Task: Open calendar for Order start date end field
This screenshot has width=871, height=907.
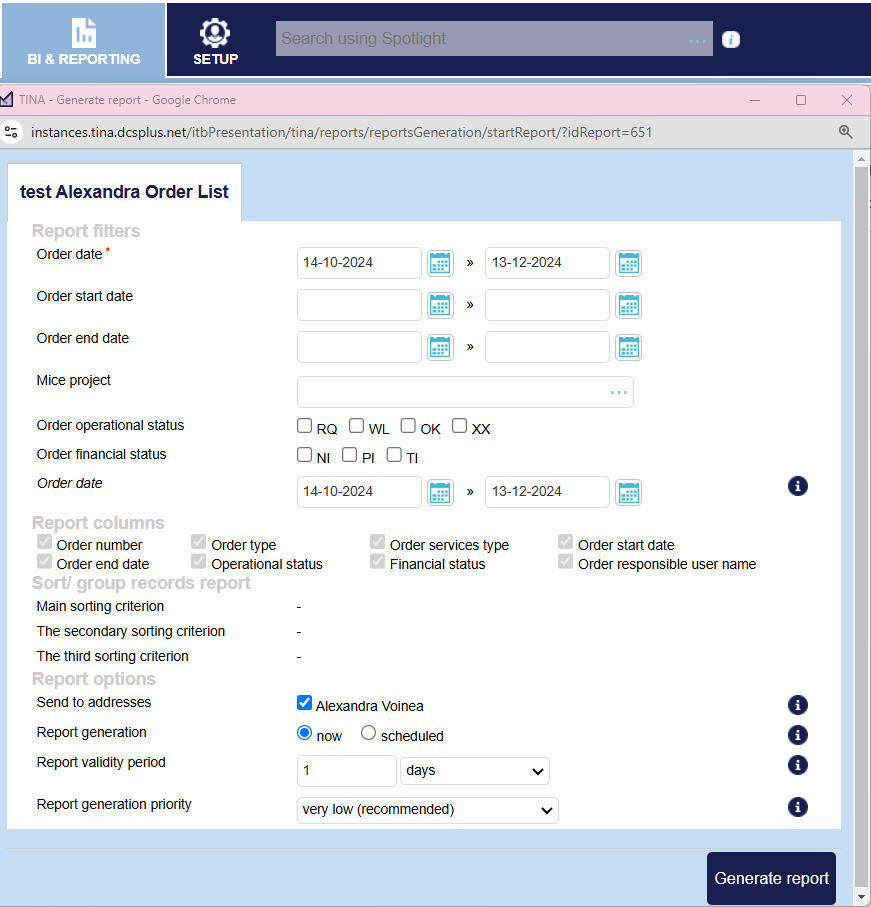Action: click(x=627, y=305)
